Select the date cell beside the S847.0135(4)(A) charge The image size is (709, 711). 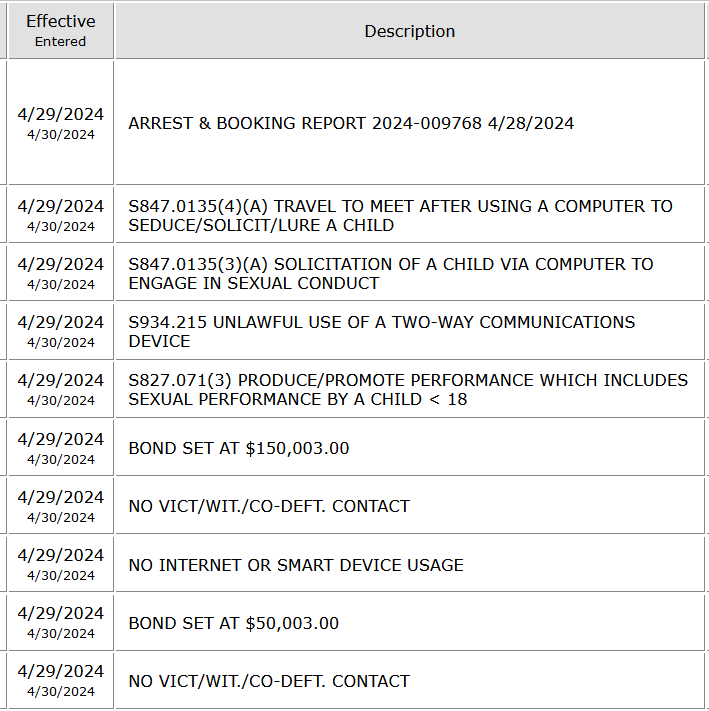pyautogui.click(x=60, y=216)
